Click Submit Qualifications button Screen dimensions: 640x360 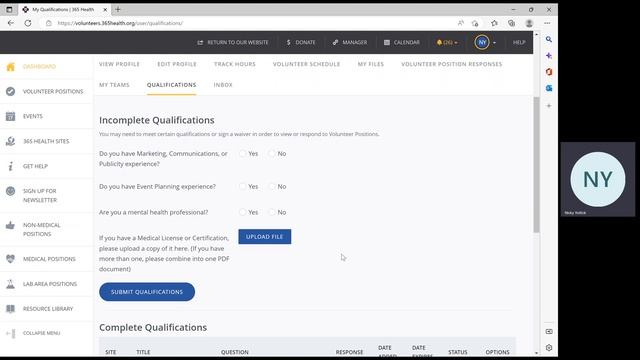[147, 292]
